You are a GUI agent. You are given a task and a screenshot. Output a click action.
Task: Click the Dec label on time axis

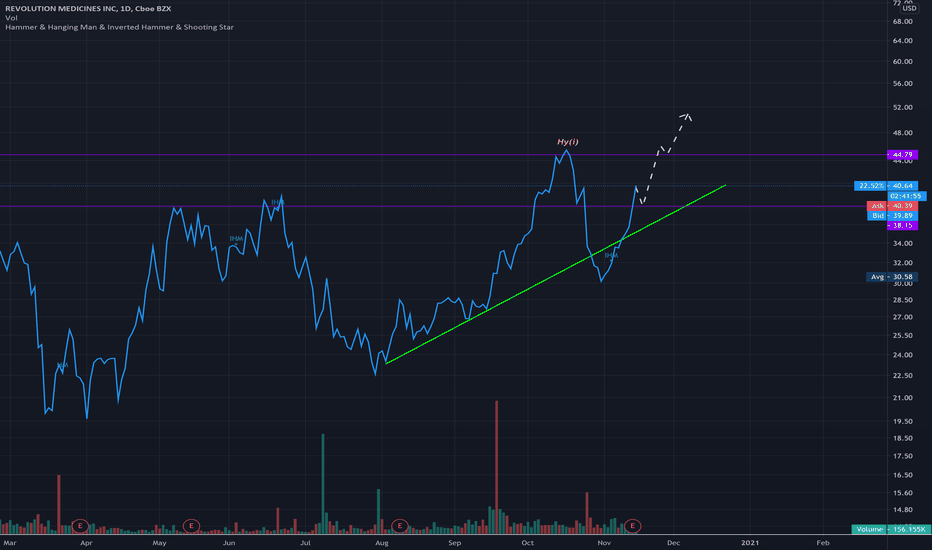click(x=673, y=543)
